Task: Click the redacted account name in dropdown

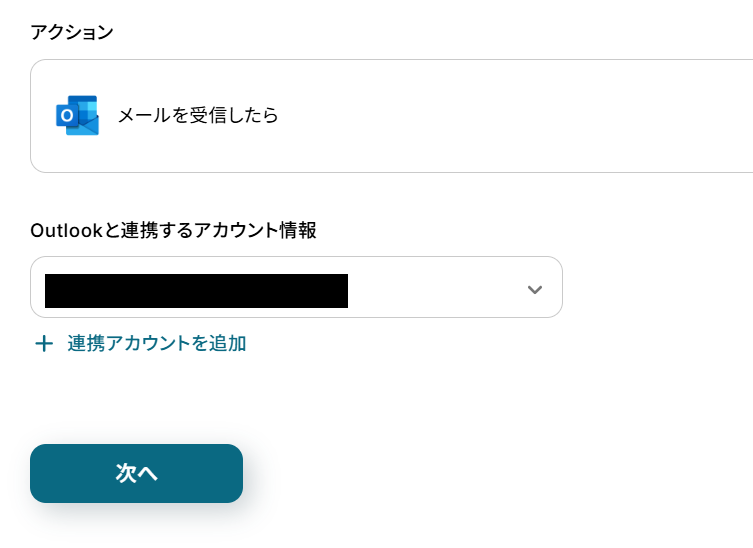Action: pyautogui.click(x=196, y=289)
